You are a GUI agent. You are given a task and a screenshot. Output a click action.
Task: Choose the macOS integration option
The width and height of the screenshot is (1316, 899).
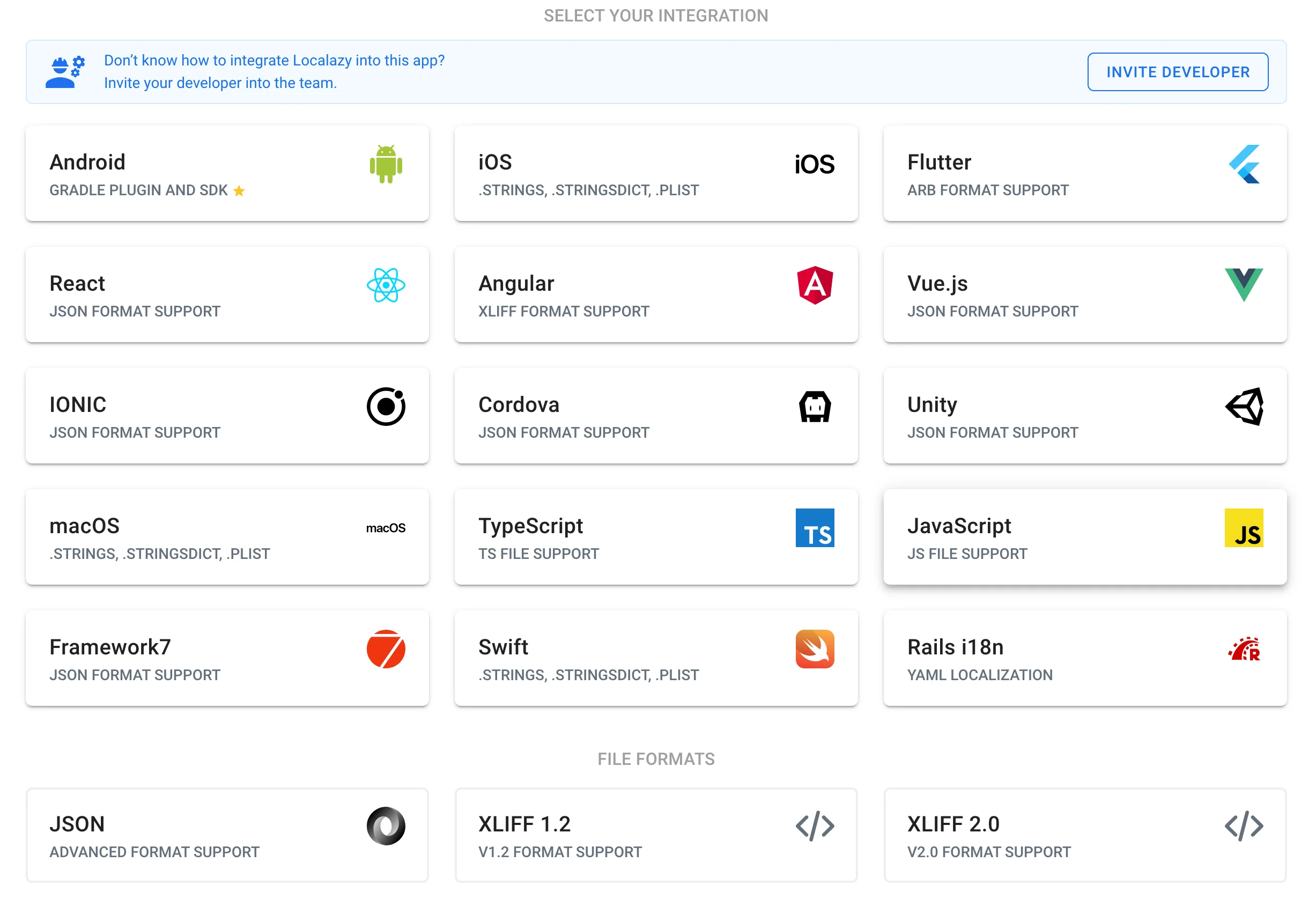pyautogui.click(x=227, y=537)
